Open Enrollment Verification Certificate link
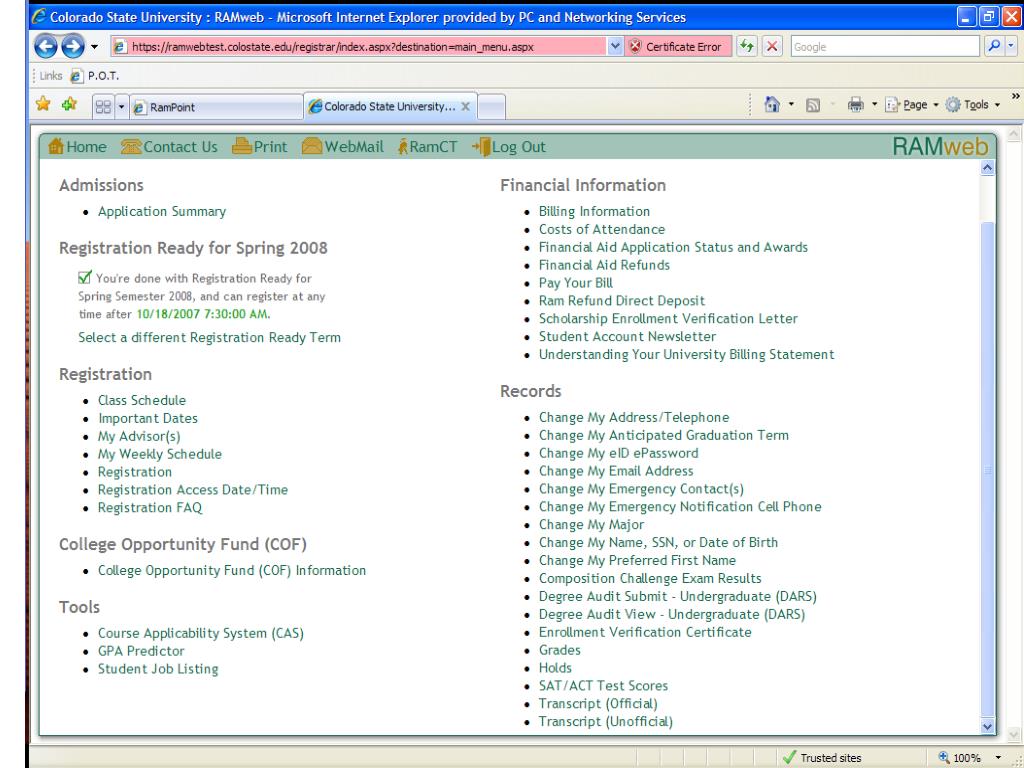 [645, 632]
